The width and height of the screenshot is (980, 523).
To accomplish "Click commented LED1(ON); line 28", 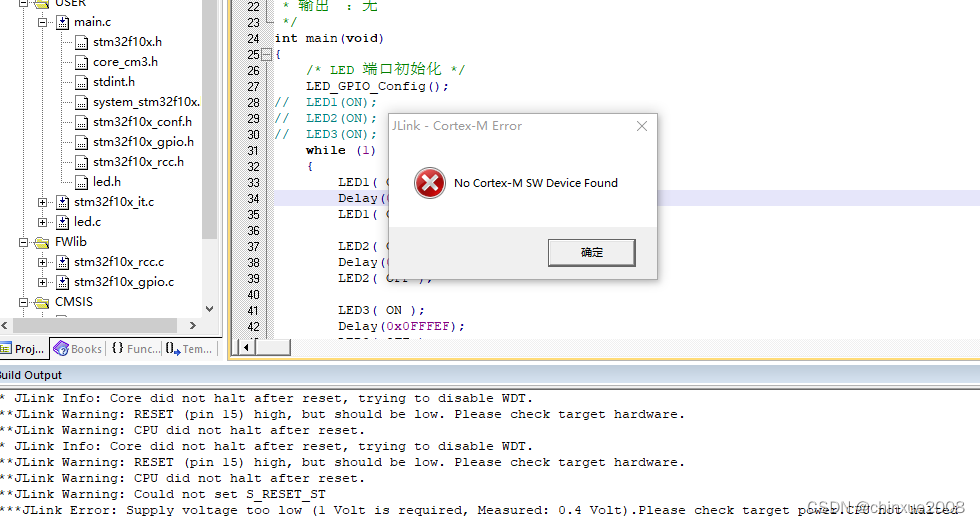I will [326, 102].
